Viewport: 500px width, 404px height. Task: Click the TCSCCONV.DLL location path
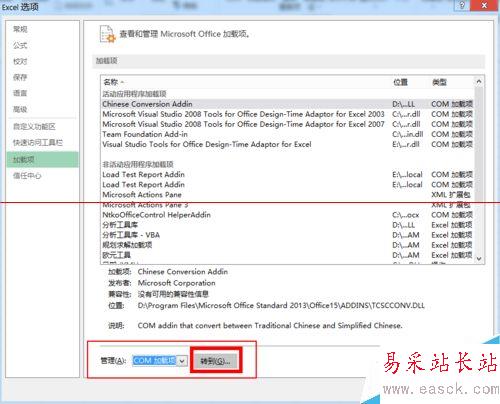[281, 305]
